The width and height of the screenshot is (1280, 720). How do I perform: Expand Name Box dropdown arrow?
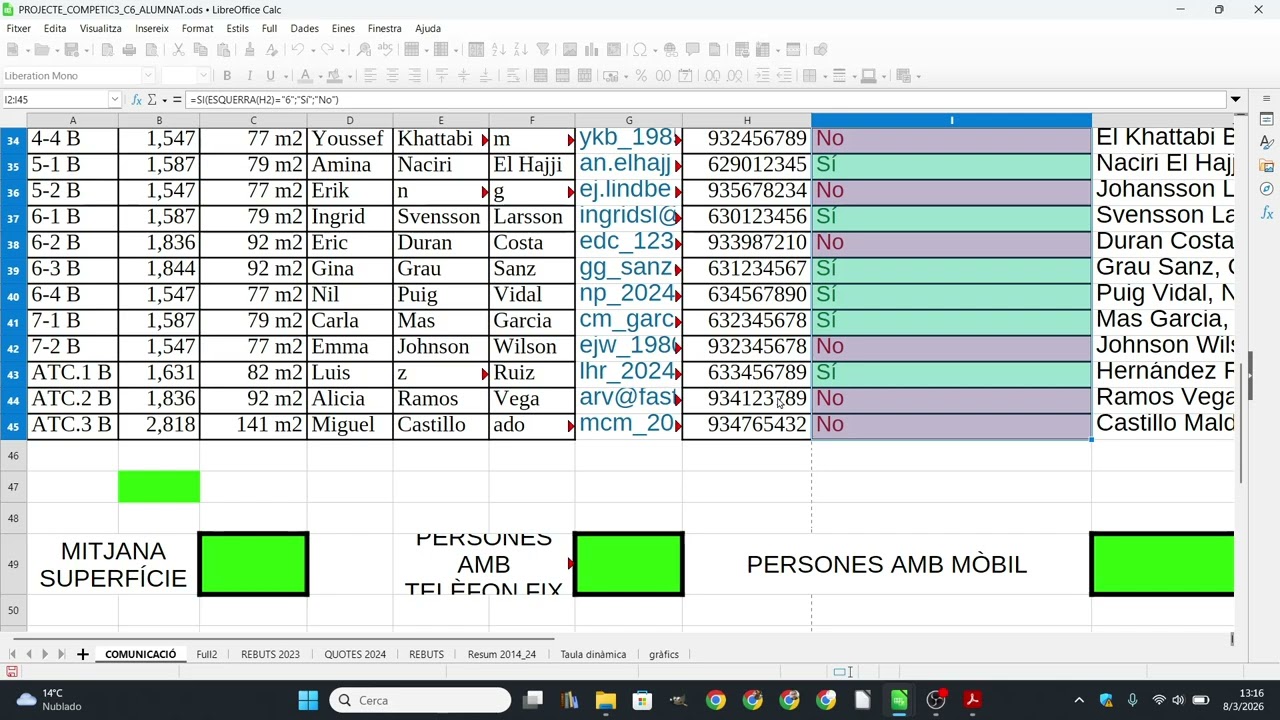tap(114, 99)
